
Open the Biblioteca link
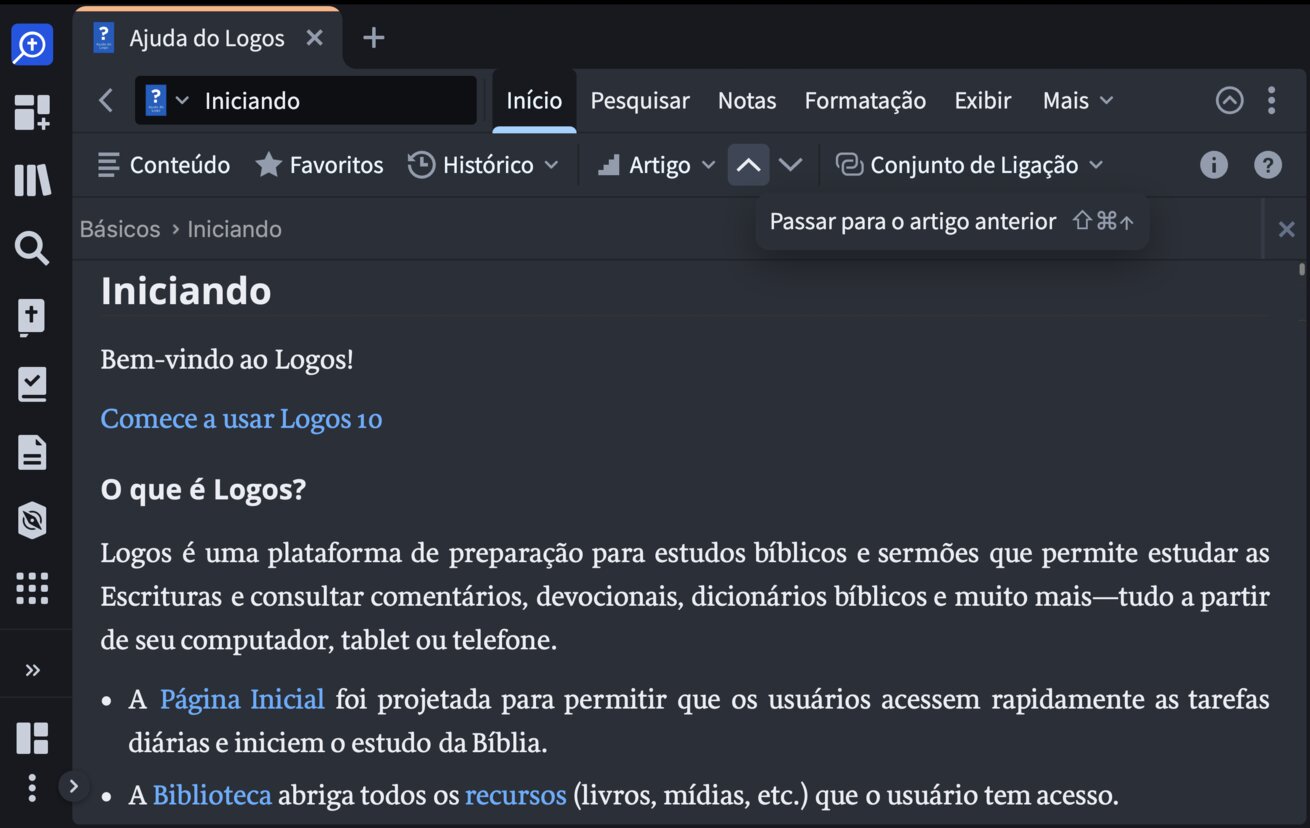(212, 795)
